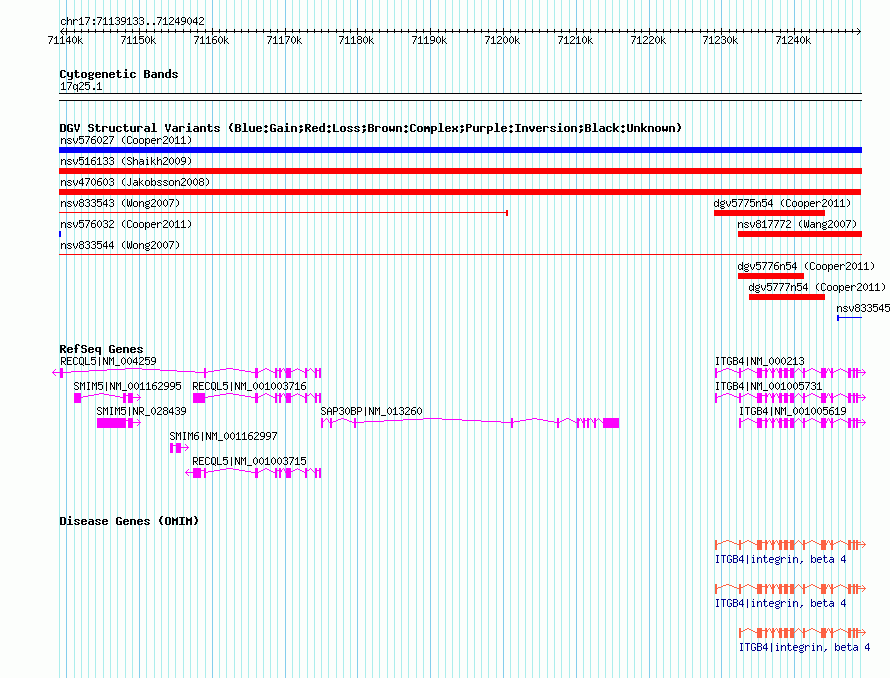Select the small blue nsv833545 glyph
The width and height of the screenshot is (890, 678).
pos(850,318)
